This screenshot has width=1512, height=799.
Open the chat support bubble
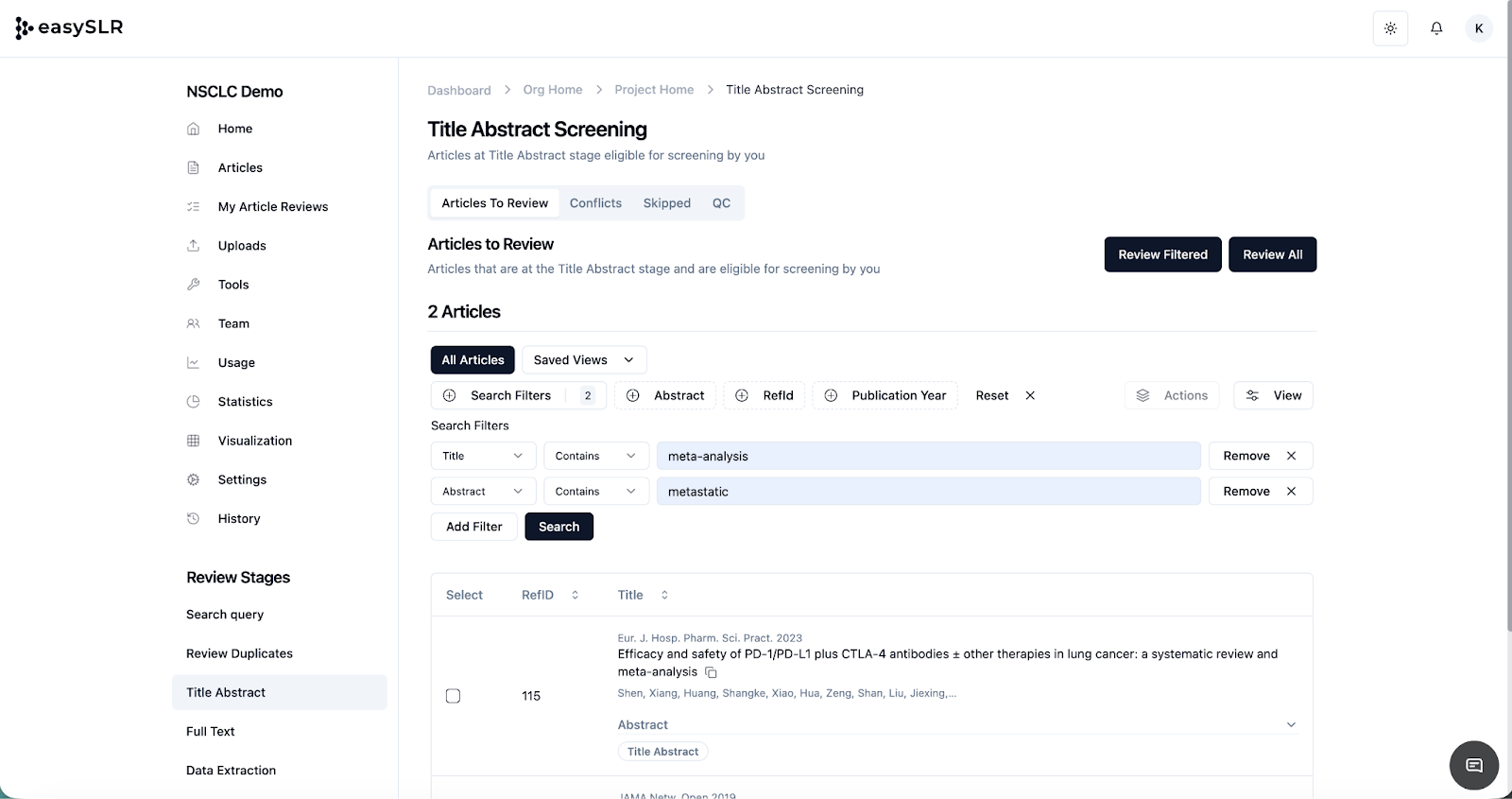click(x=1473, y=765)
